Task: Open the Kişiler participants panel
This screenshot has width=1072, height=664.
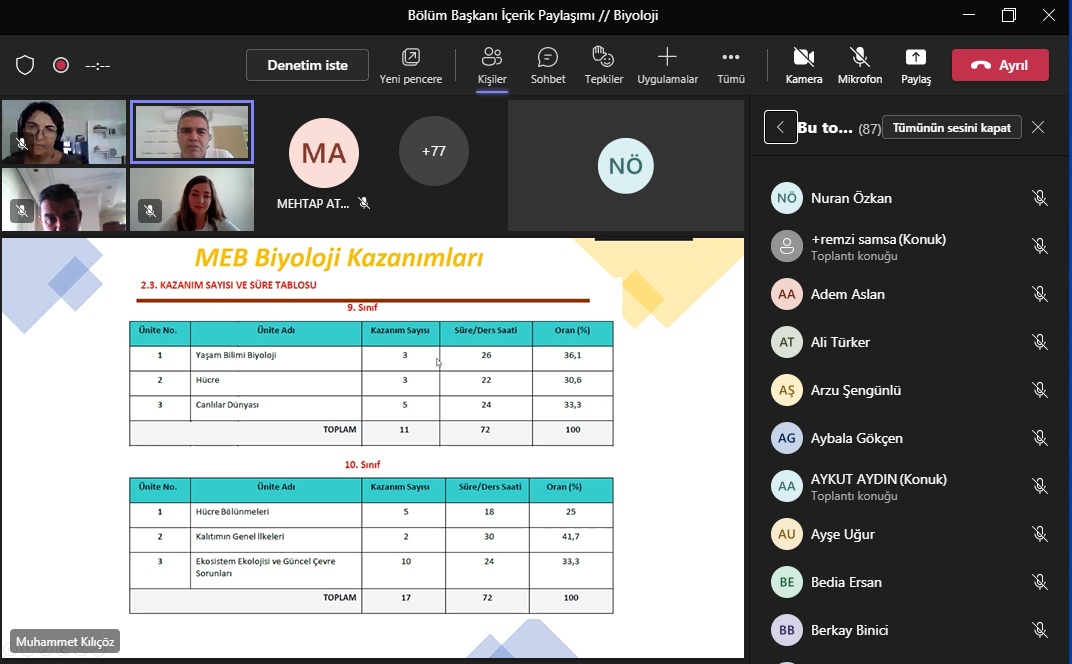Action: pos(492,66)
